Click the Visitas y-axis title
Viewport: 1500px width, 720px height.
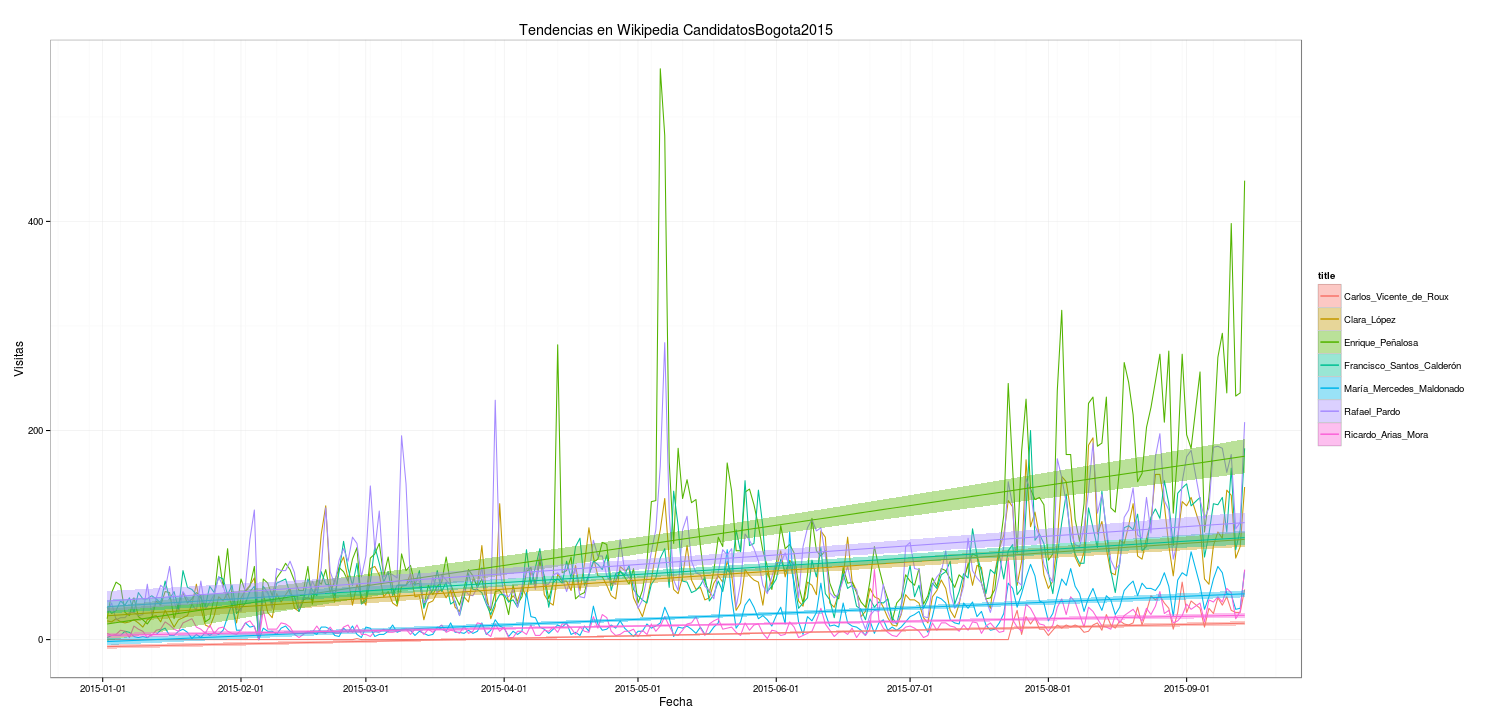coord(19,358)
